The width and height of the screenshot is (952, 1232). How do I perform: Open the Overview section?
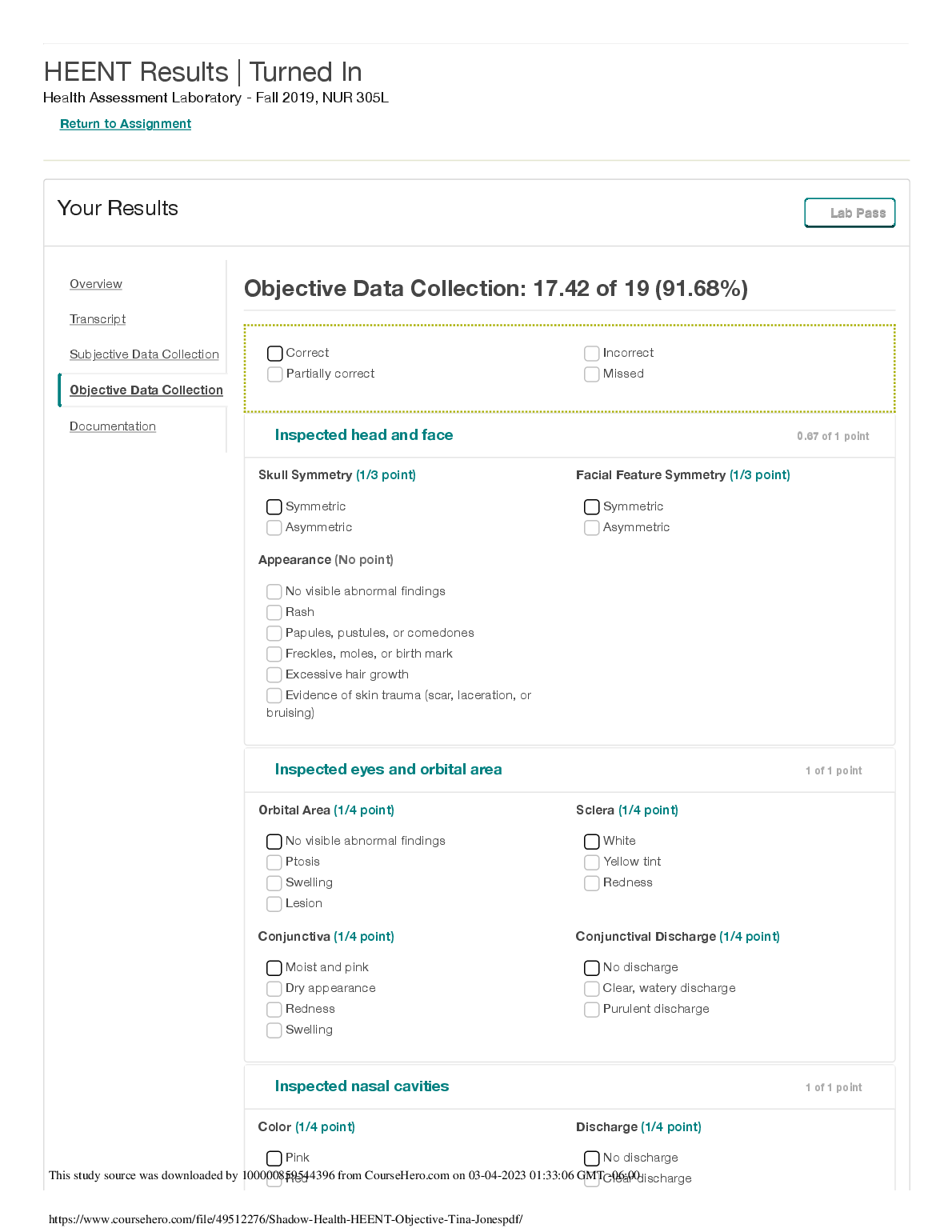[x=96, y=284]
